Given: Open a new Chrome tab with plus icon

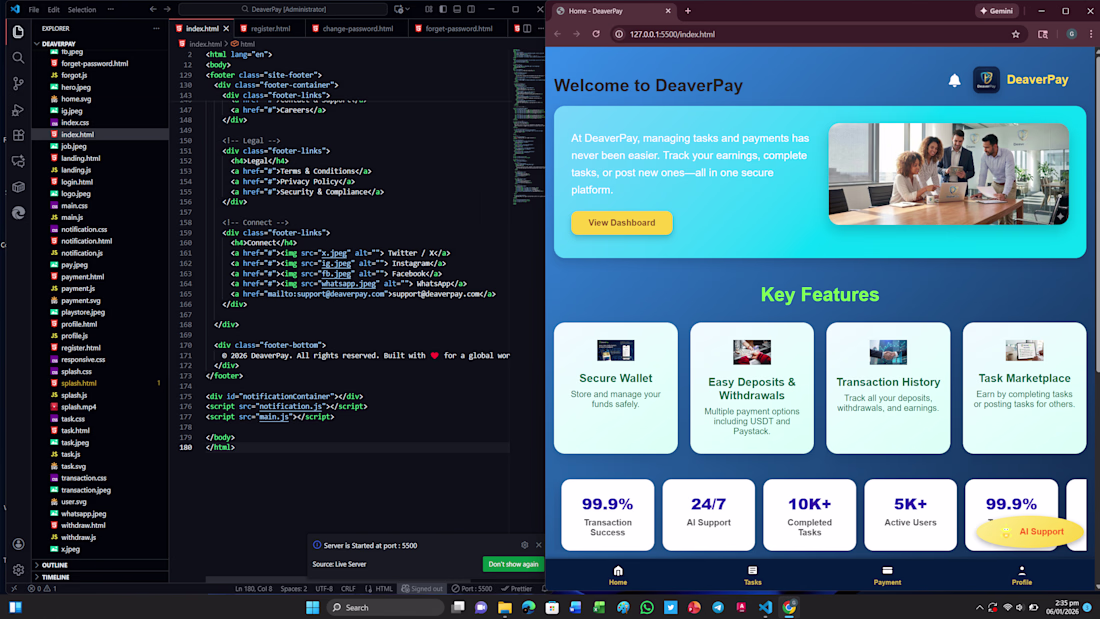Looking at the screenshot, I should pos(688,11).
